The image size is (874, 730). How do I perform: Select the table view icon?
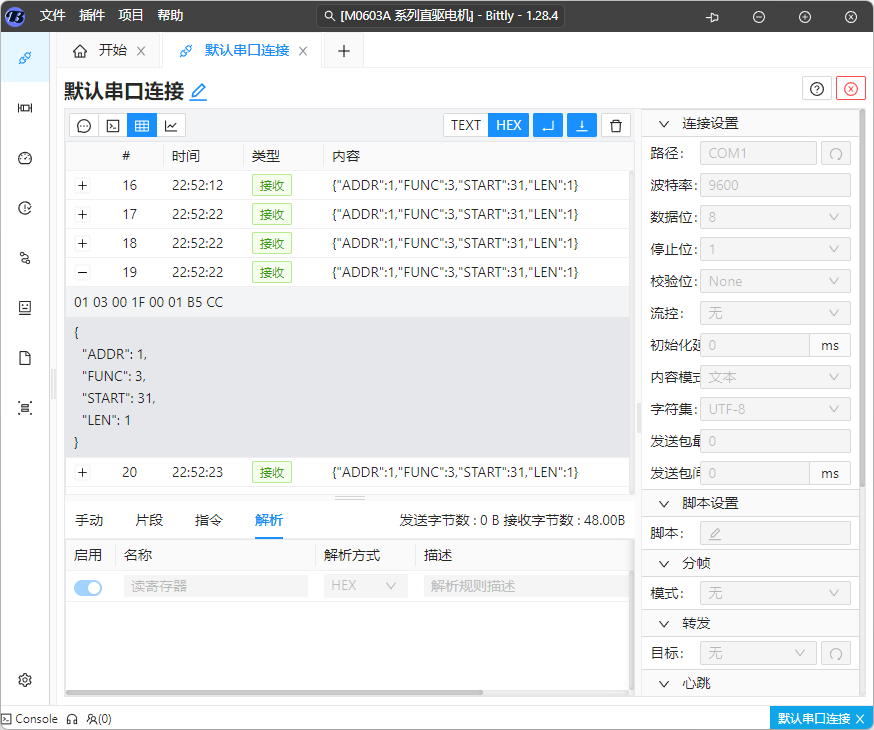[142, 125]
